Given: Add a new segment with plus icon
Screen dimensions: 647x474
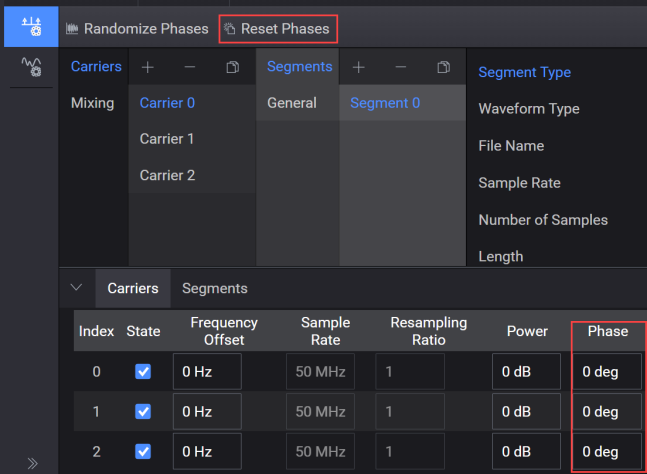Looking at the screenshot, I should (359, 67).
